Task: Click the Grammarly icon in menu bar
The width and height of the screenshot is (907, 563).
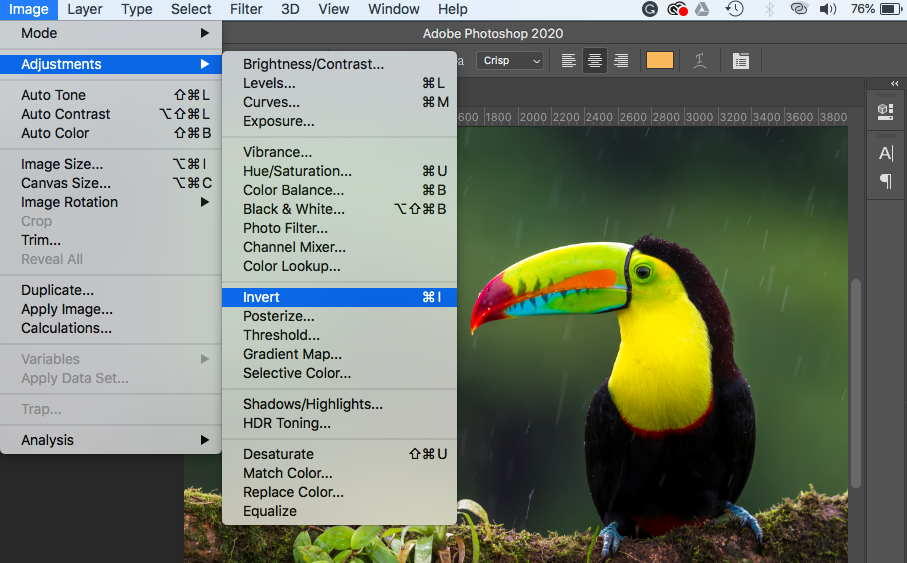Action: coord(650,9)
